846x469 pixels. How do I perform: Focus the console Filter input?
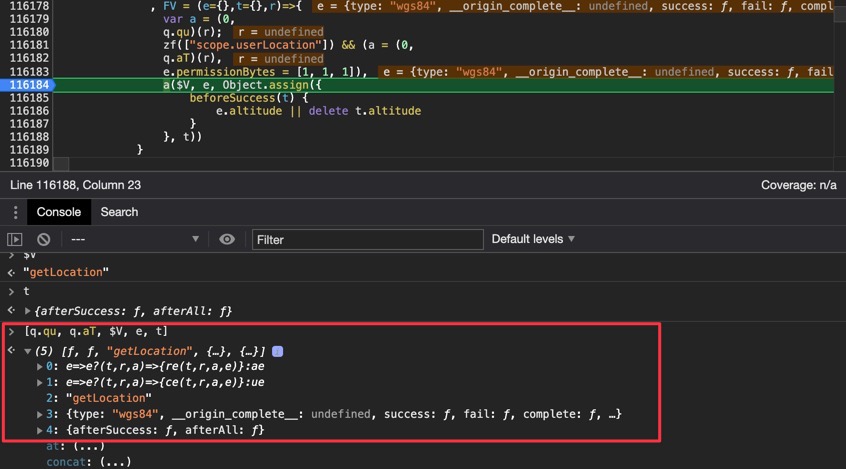click(x=367, y=239)
